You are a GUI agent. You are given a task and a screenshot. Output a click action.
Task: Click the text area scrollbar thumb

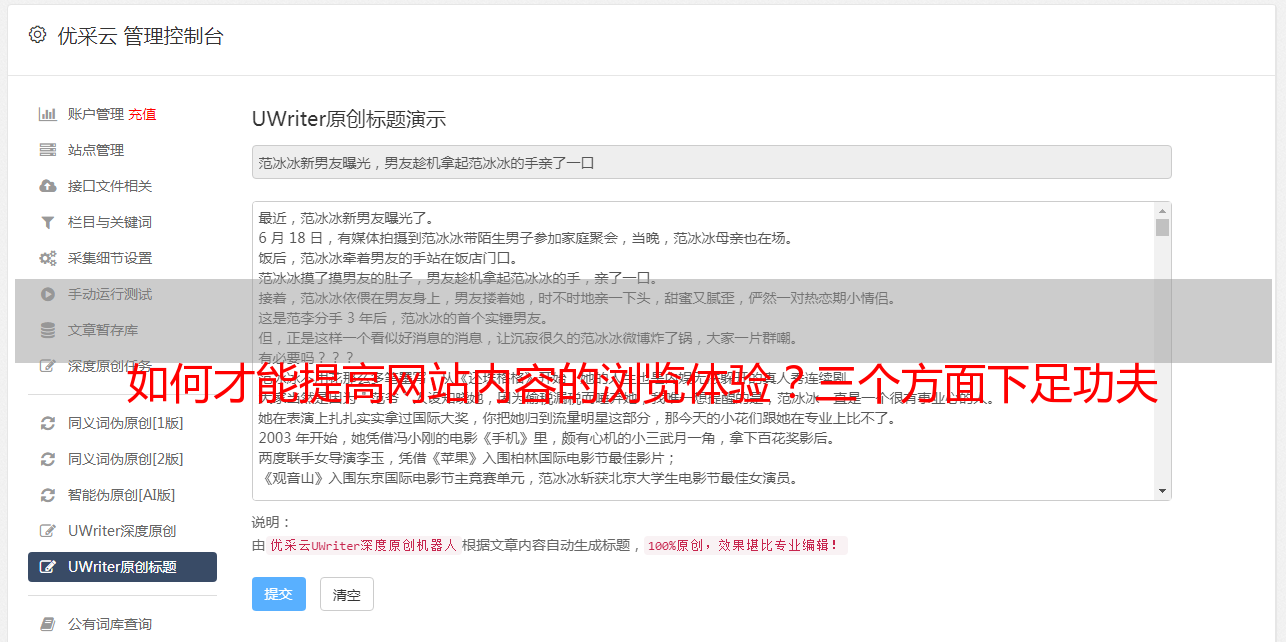pos(1162,227)
